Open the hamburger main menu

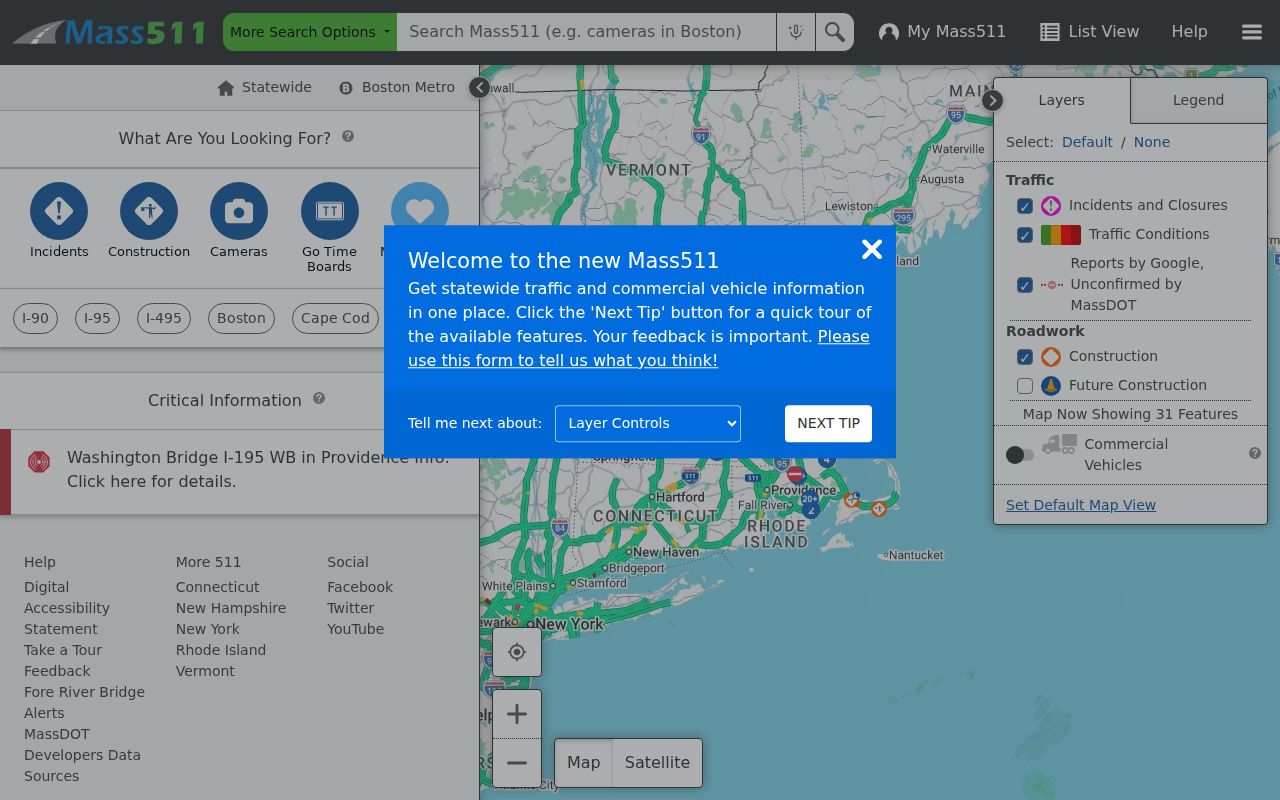point(1252,32)
